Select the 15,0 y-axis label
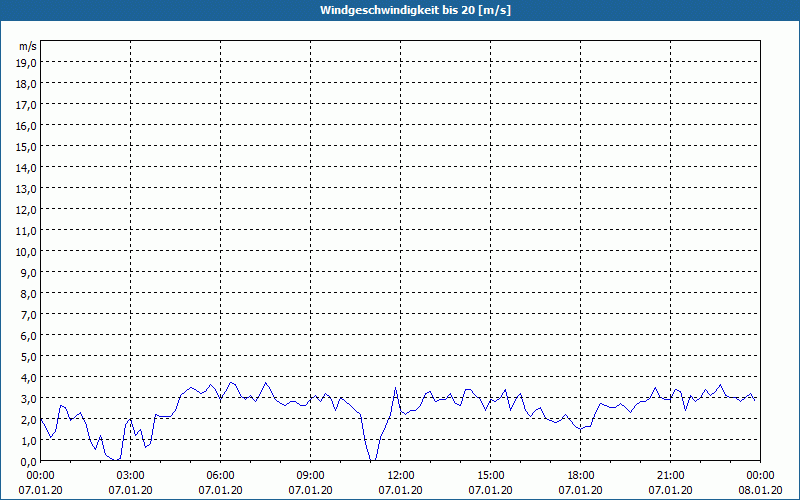 point(26,147)
